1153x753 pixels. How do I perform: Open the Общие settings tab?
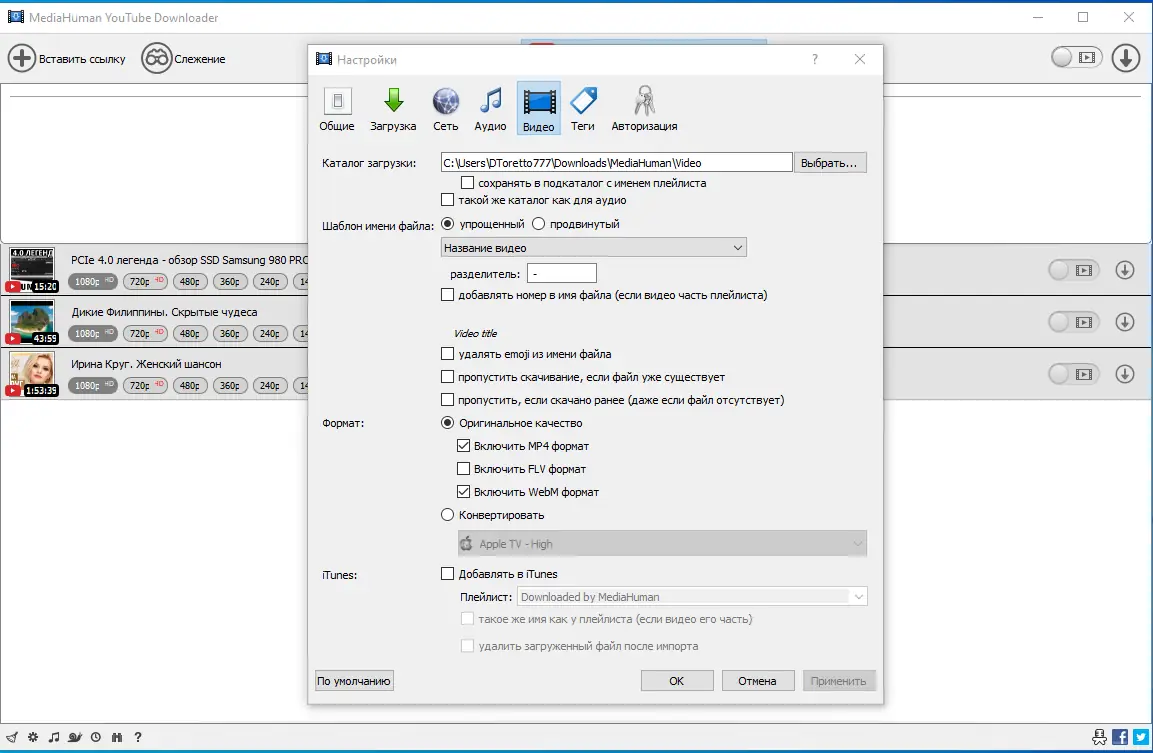pyautogui.click(x=337, y=108)
